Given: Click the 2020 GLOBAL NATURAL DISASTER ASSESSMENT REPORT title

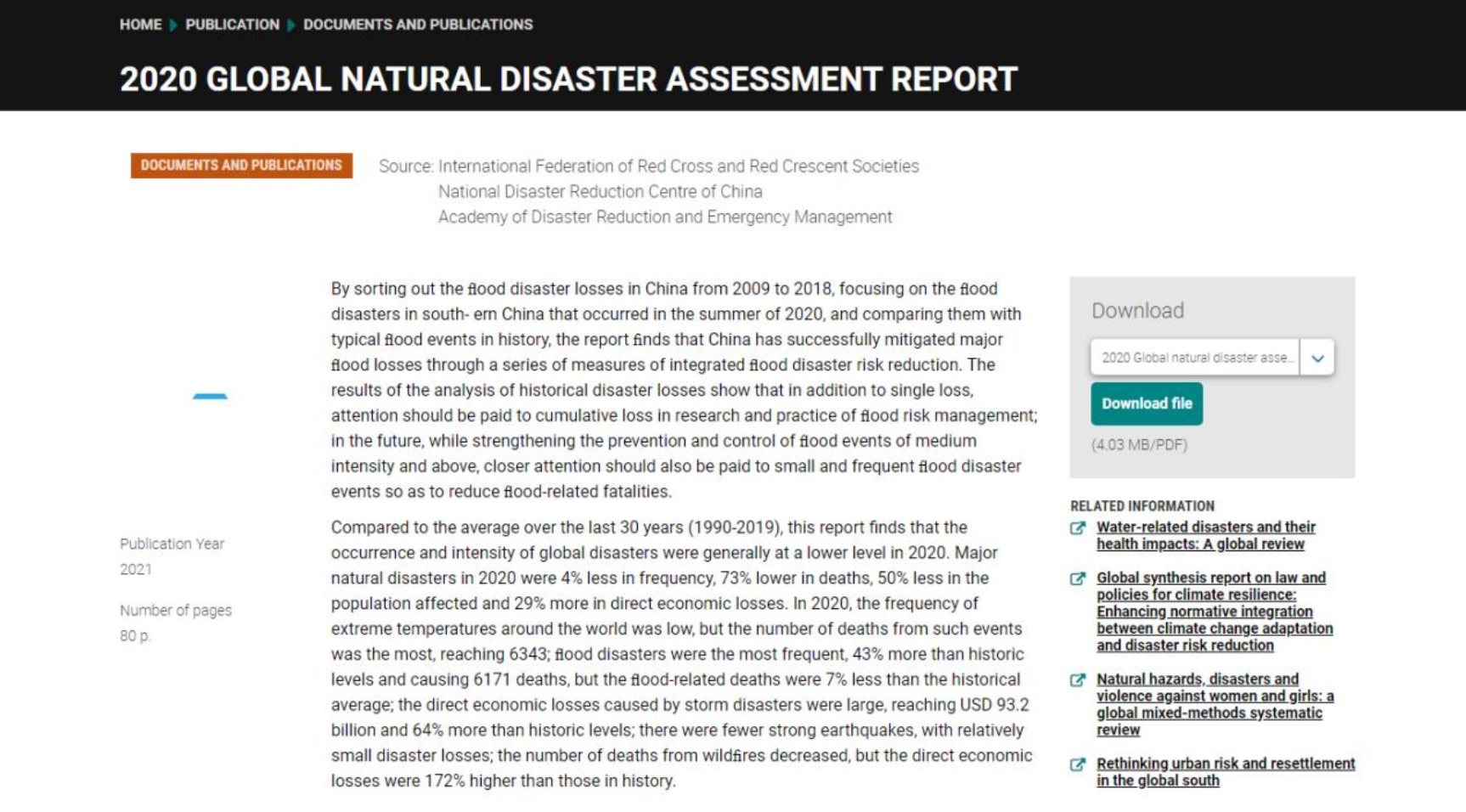Looking at the screenshot, I should coord(568,79).
